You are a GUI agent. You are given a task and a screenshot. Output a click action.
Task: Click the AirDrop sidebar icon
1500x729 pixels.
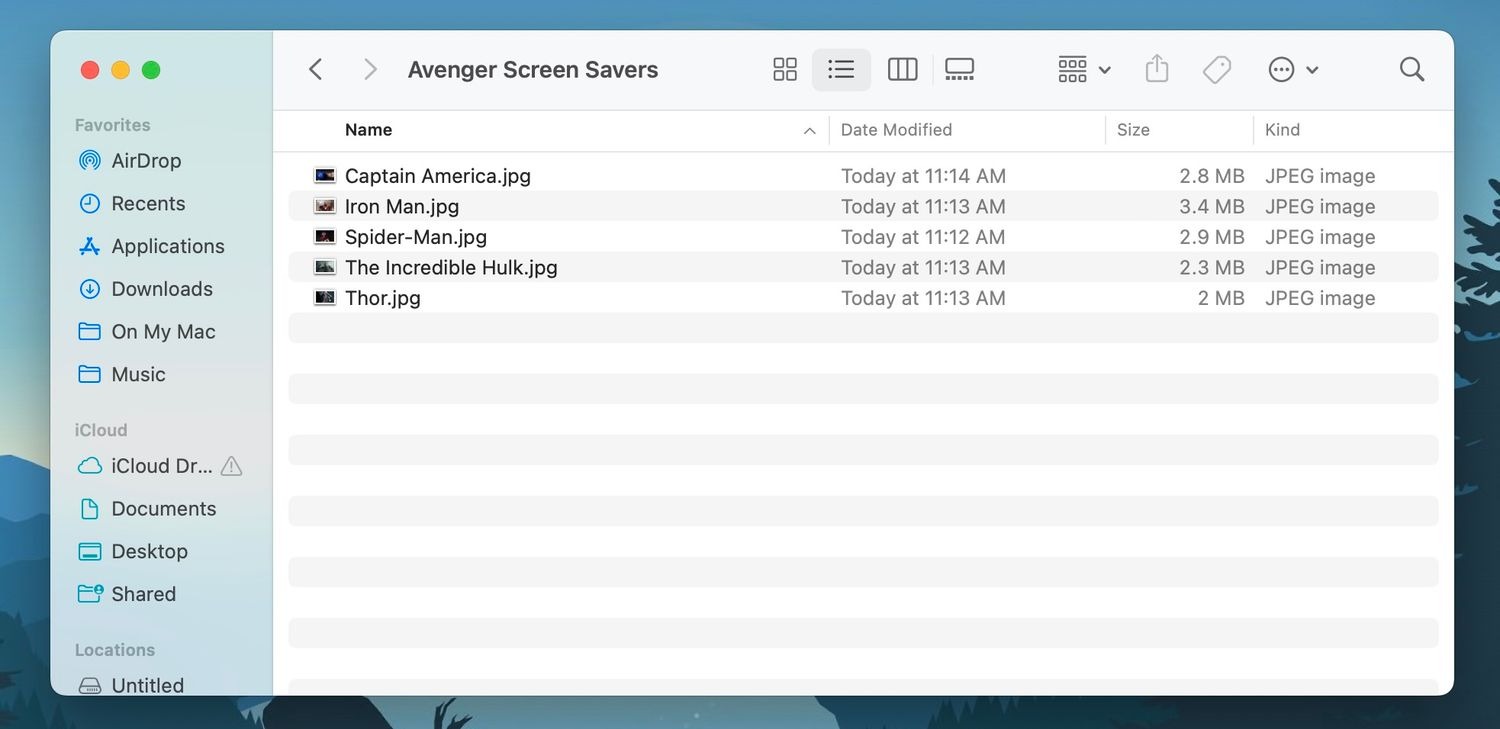point(90,160)
